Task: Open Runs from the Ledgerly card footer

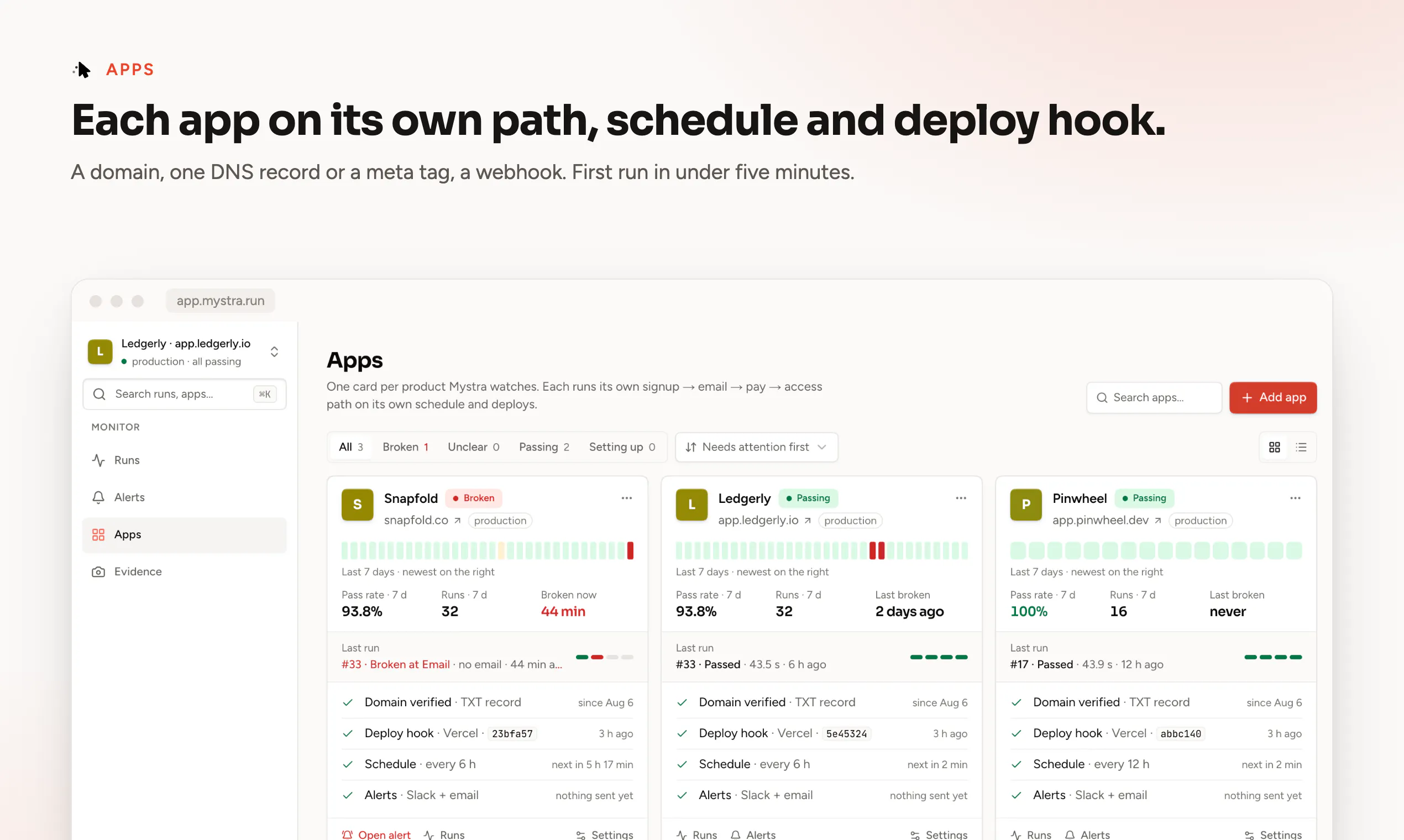Action: click(x=697, y=834)
